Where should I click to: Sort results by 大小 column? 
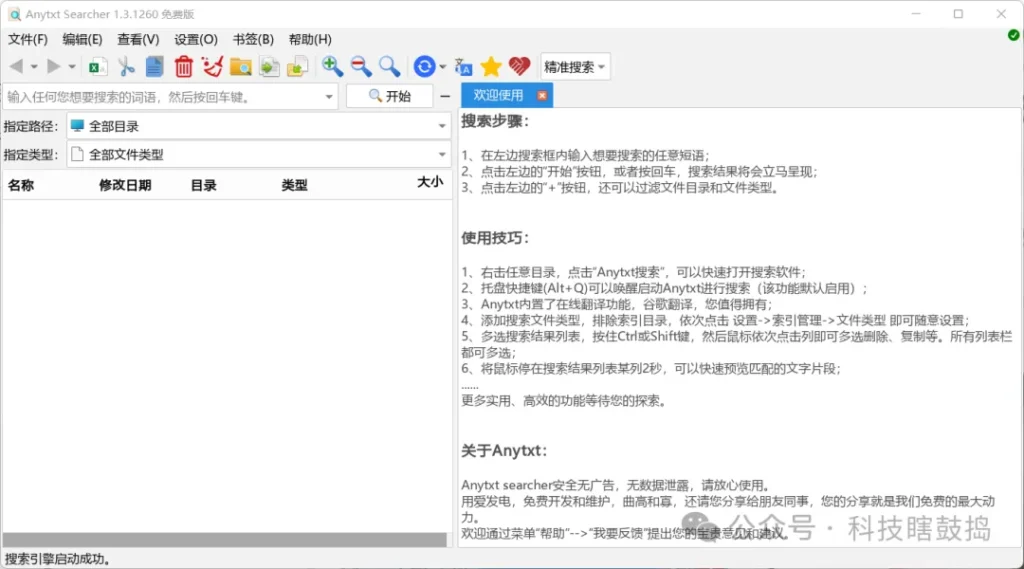click(430, 182)
